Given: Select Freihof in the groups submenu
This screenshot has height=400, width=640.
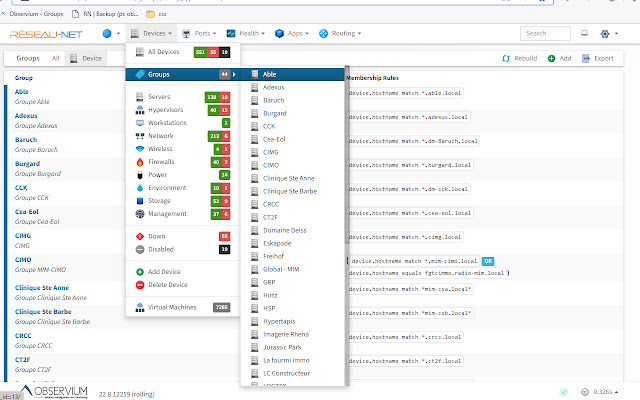Looking at the screenshot, I should pyautogui.click(x=292, y=256).
